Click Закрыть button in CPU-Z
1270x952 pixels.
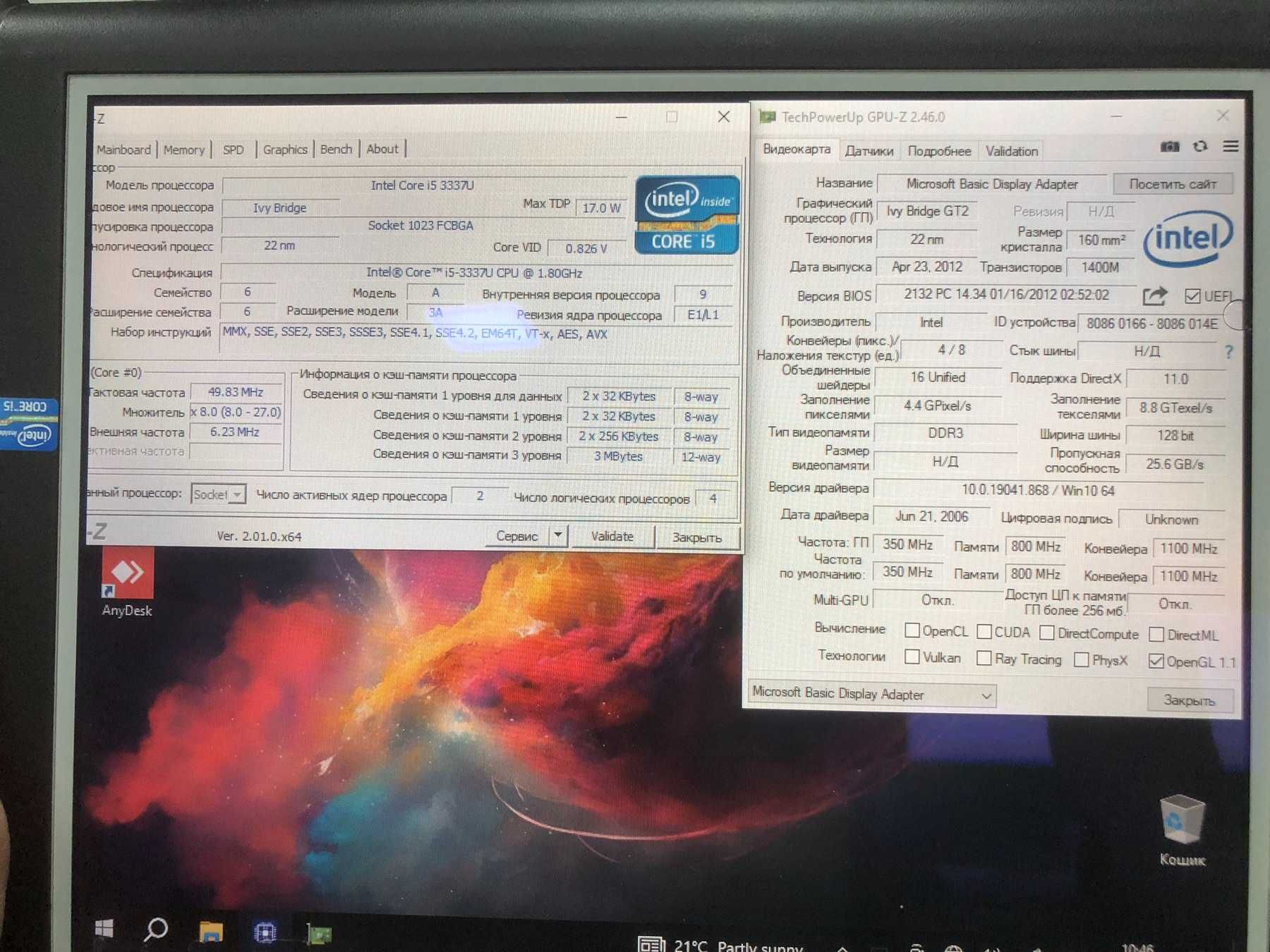click(697, 537)
